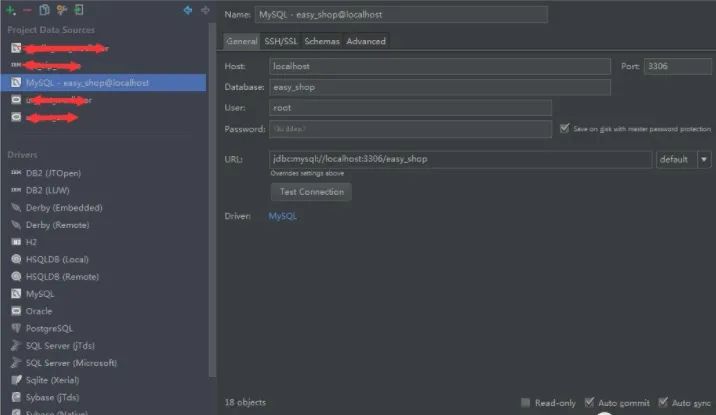Click the Host field containing localhost
Image resolution: width=716 pixels, height=415 pixels.
[440, 66]
